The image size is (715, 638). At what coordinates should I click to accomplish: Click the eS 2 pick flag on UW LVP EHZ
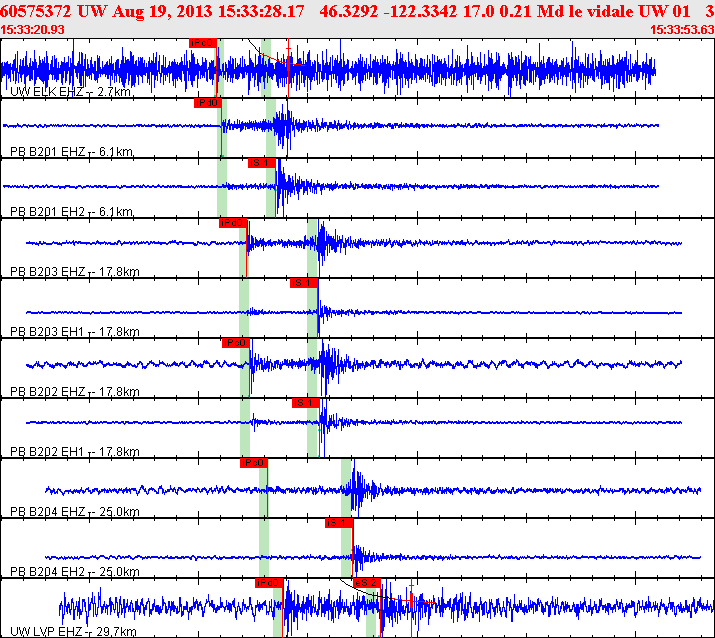(x=366, y=583)
